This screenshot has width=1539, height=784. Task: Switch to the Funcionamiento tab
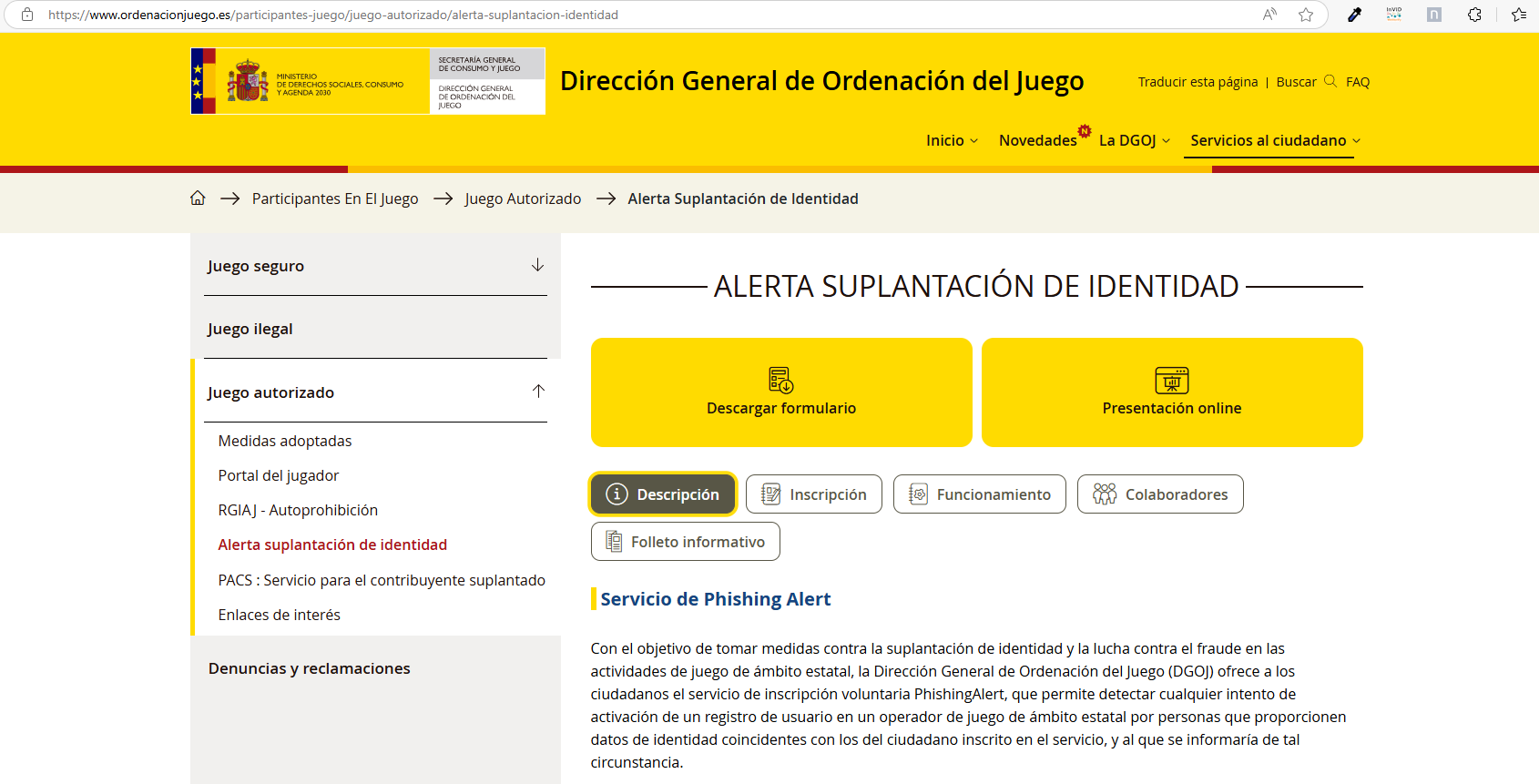click(x=979, y=494)
